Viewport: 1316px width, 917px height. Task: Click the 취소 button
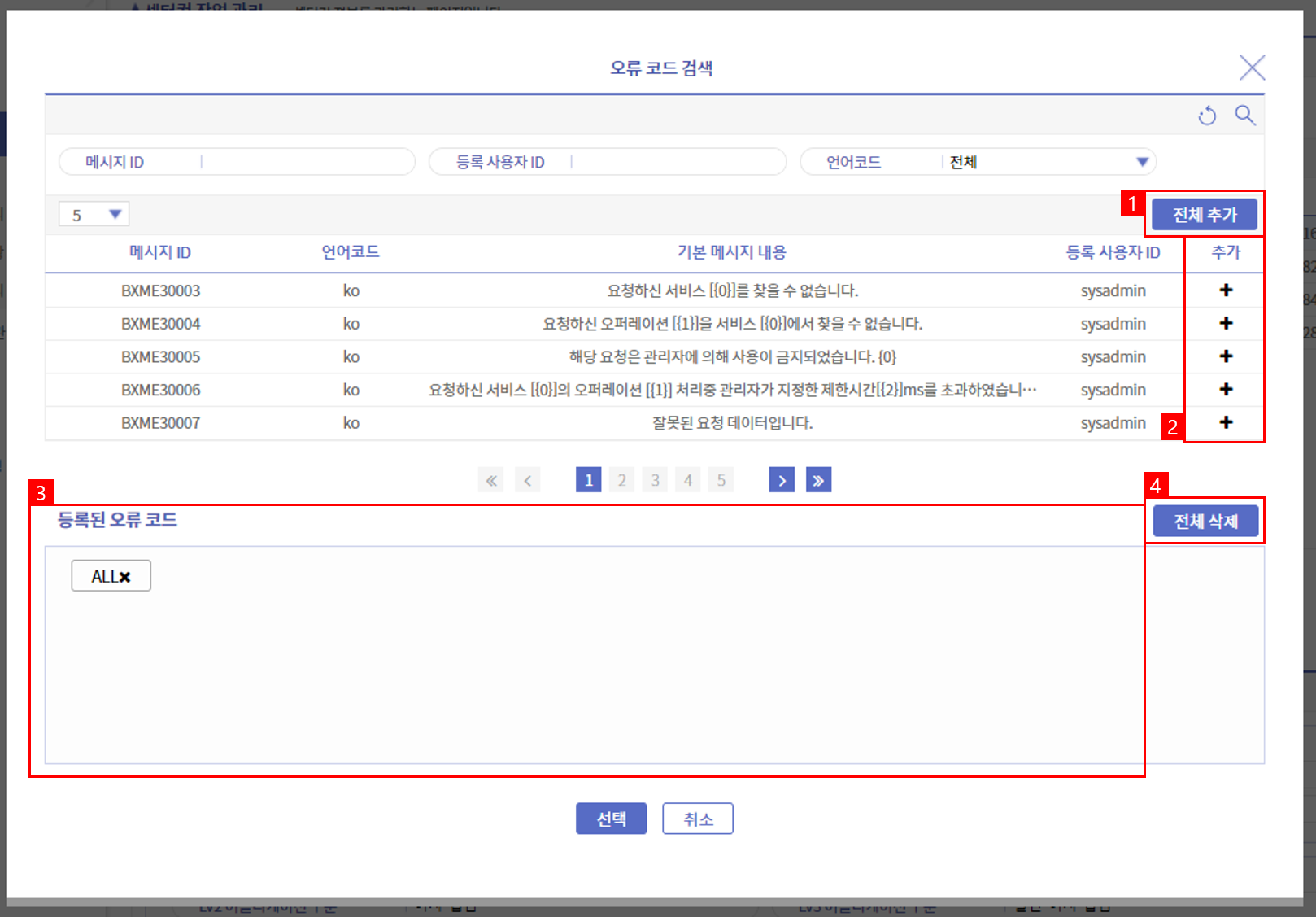(x=698, y=819)
